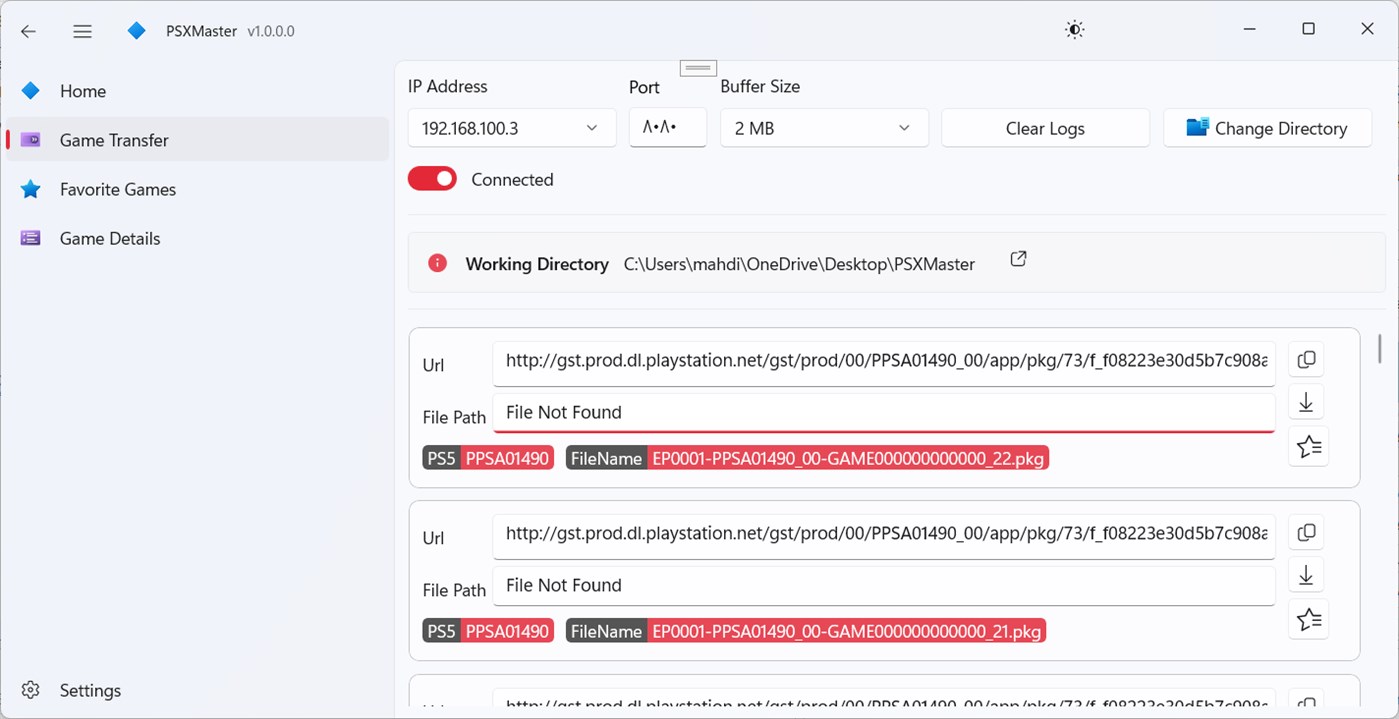The height and width of the screenshot is (719, 1399).
Task: Clear the logs
Action: click(1045, 128)
